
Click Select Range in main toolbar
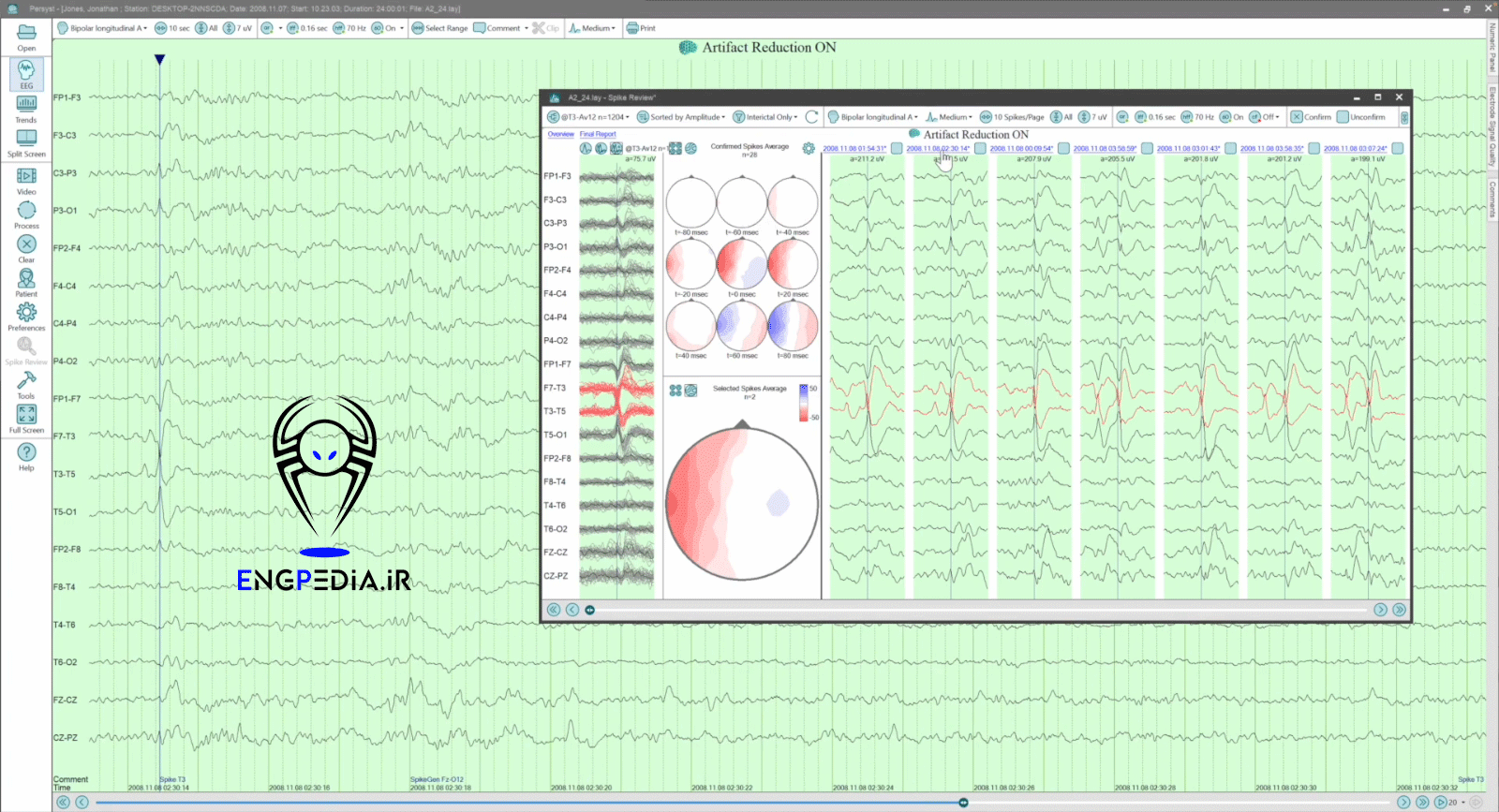[x=440, y=28]
